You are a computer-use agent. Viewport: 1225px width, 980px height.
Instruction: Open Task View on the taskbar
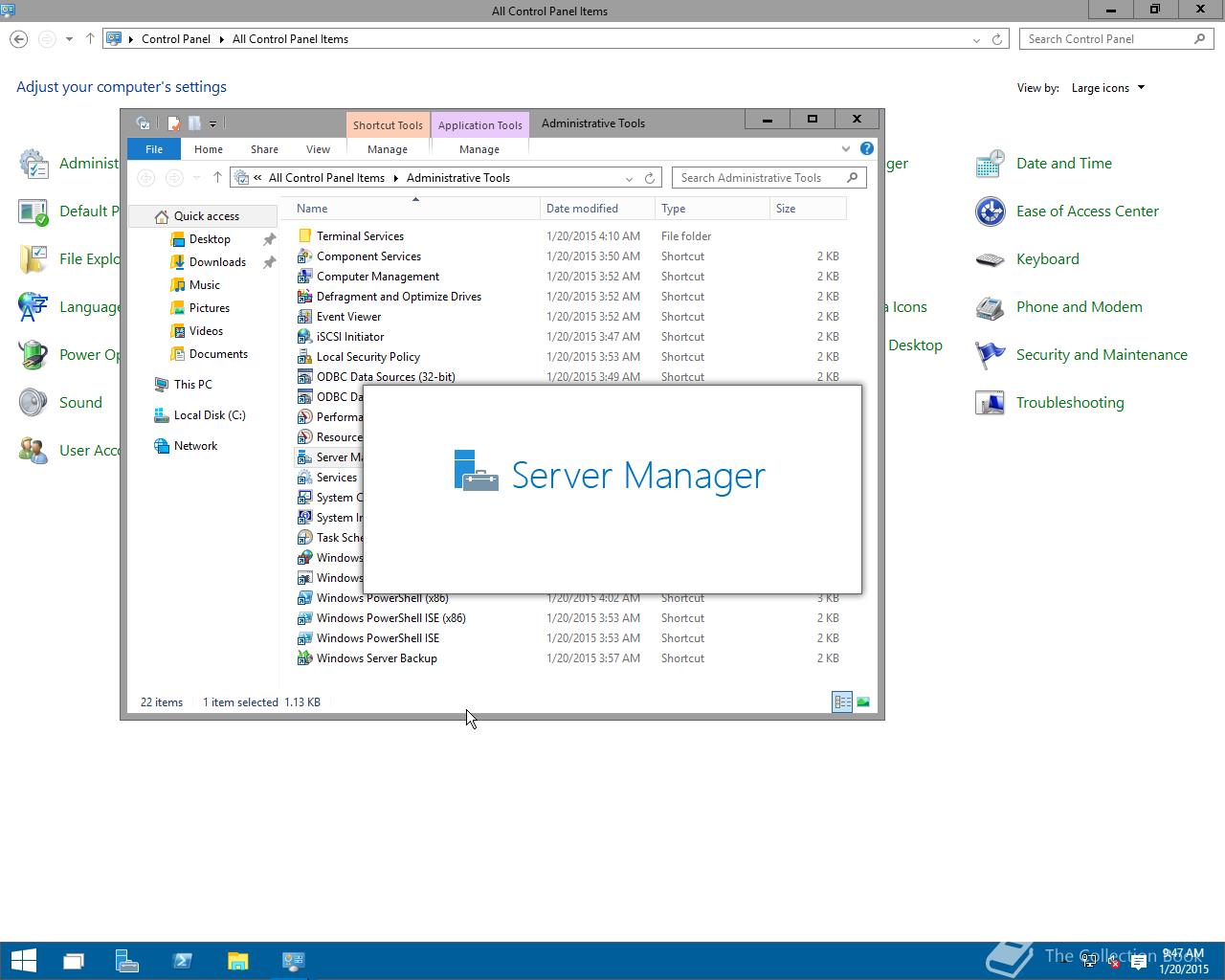(73, 960)
